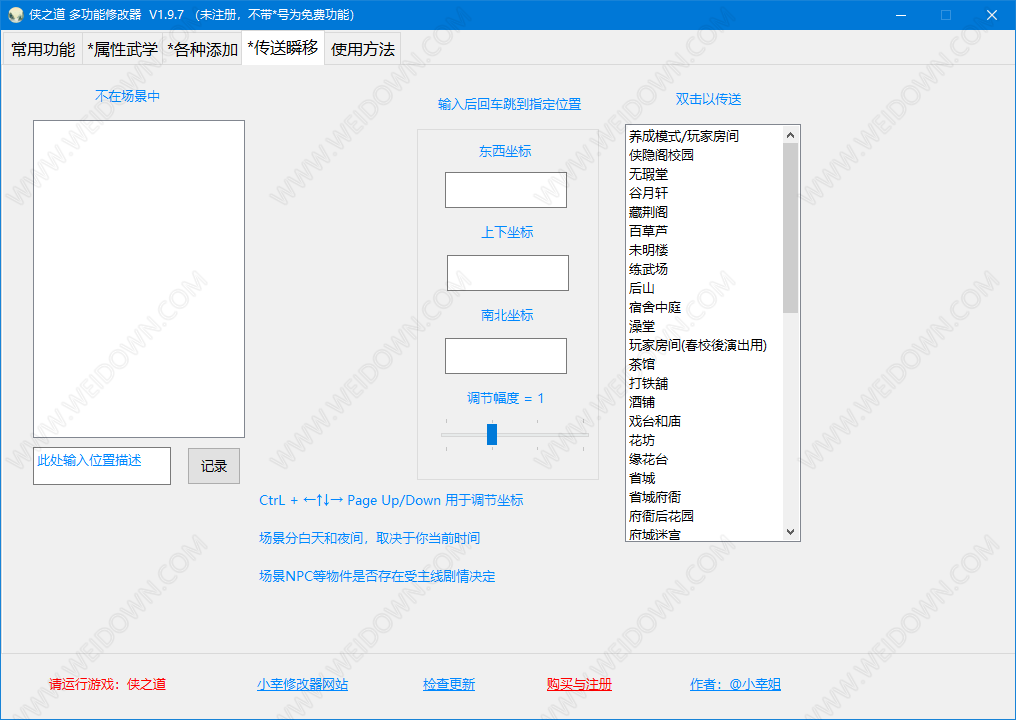The image size is (1016, 720).
Task: Go to the *各种添加 tab
Action: pyautogui.click(x=203, y=49)
